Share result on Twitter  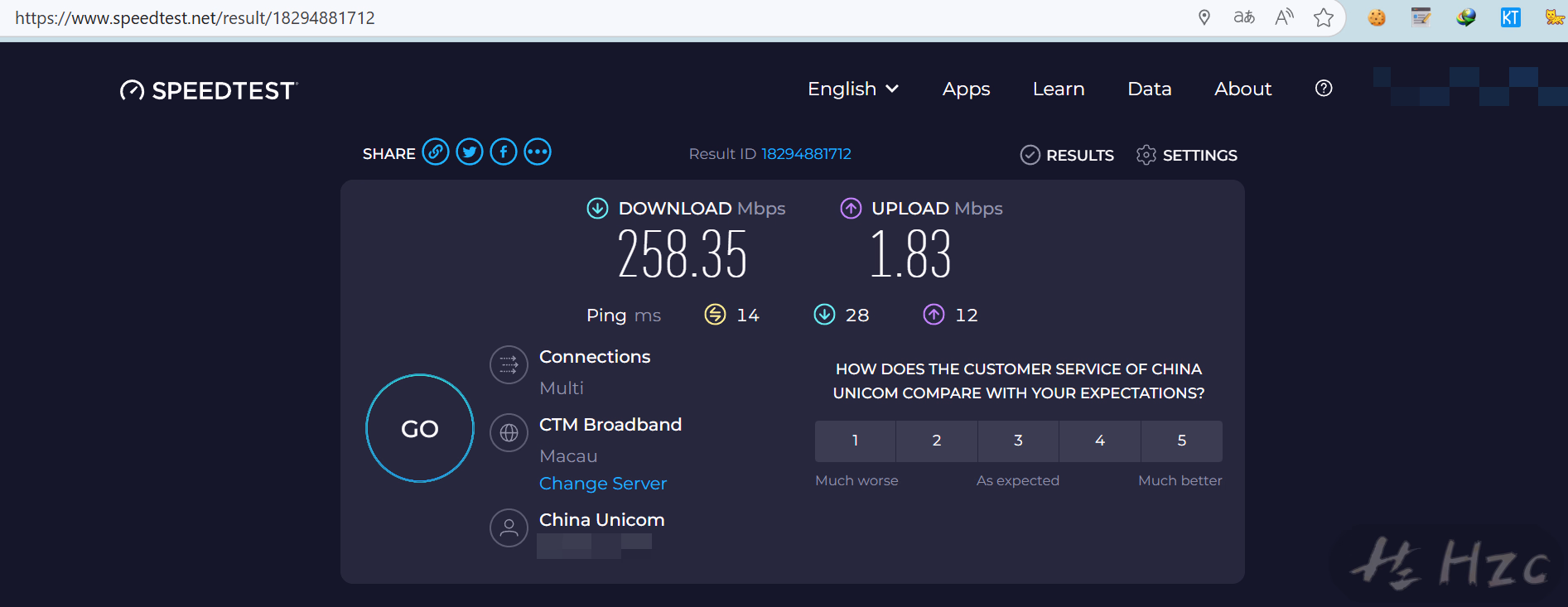(470, 152)
